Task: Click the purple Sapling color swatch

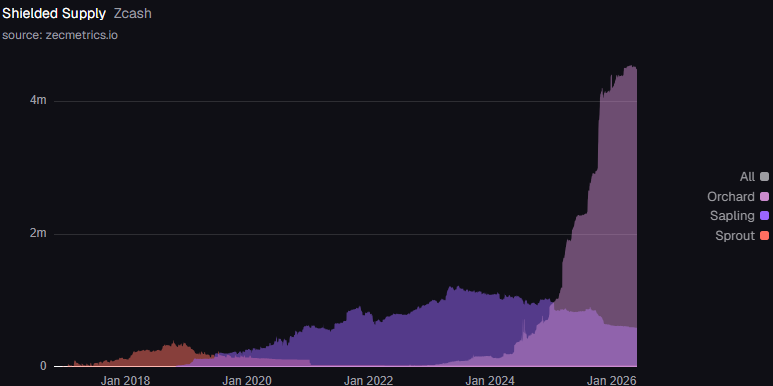Action: [x=765, y=215]
